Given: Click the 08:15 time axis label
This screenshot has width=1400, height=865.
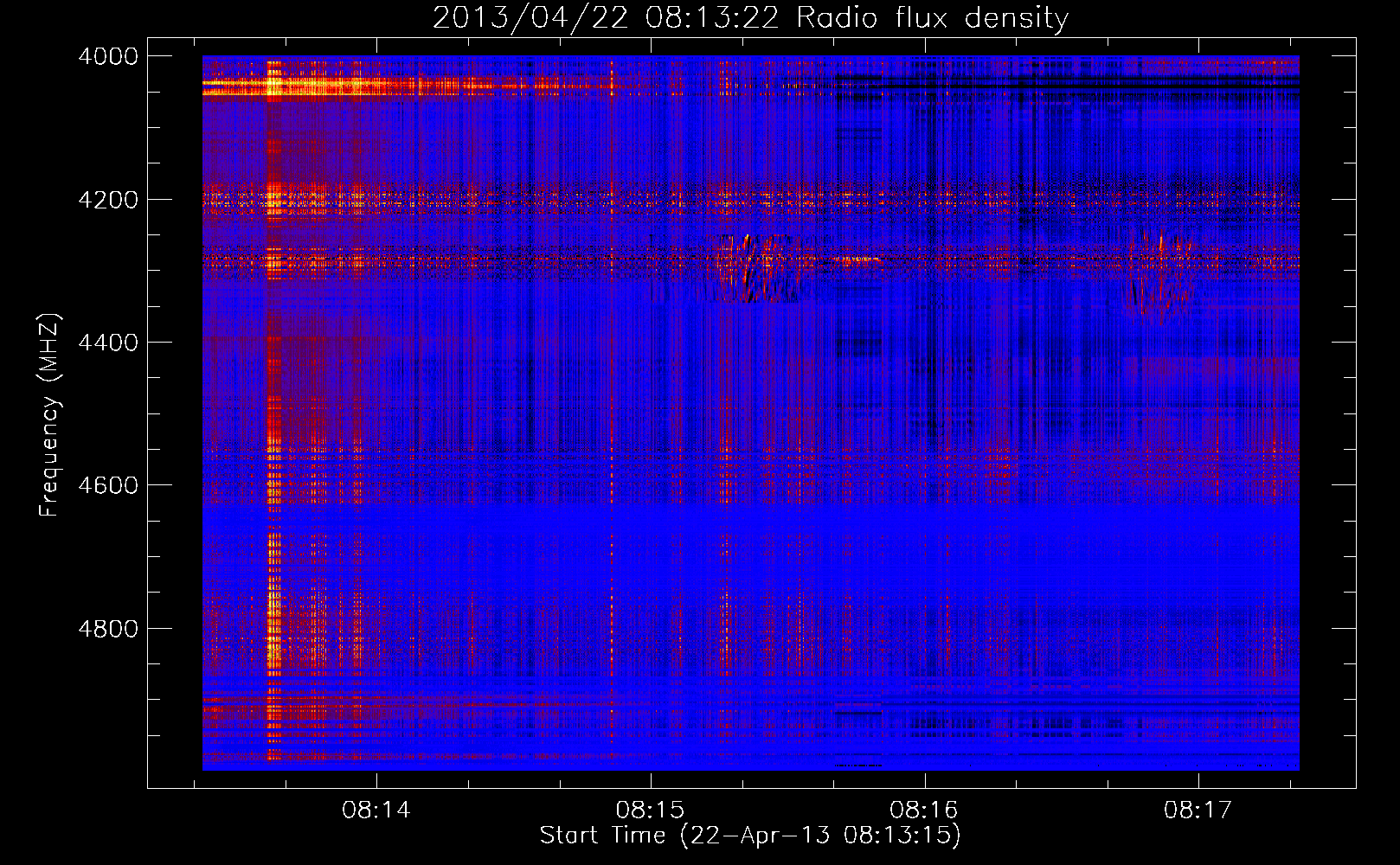Looking at the screenshot, I should coord(650,811).
